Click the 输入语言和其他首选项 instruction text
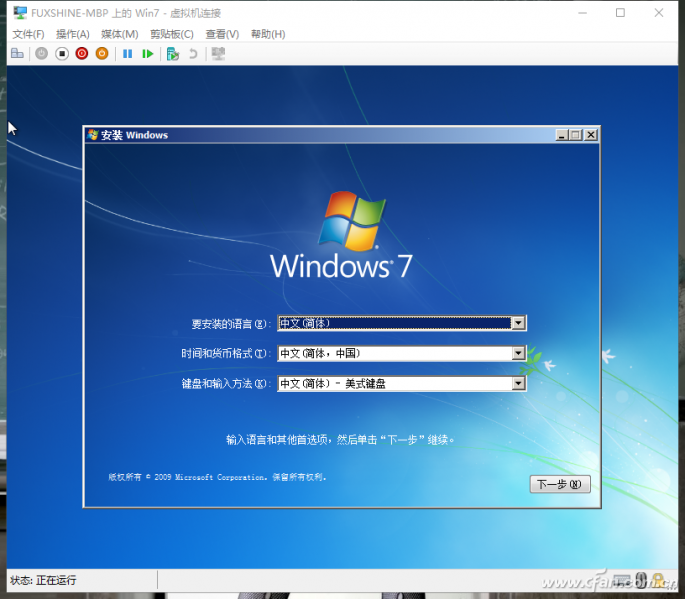Screen dimensions: 685x599 point(340,440)
